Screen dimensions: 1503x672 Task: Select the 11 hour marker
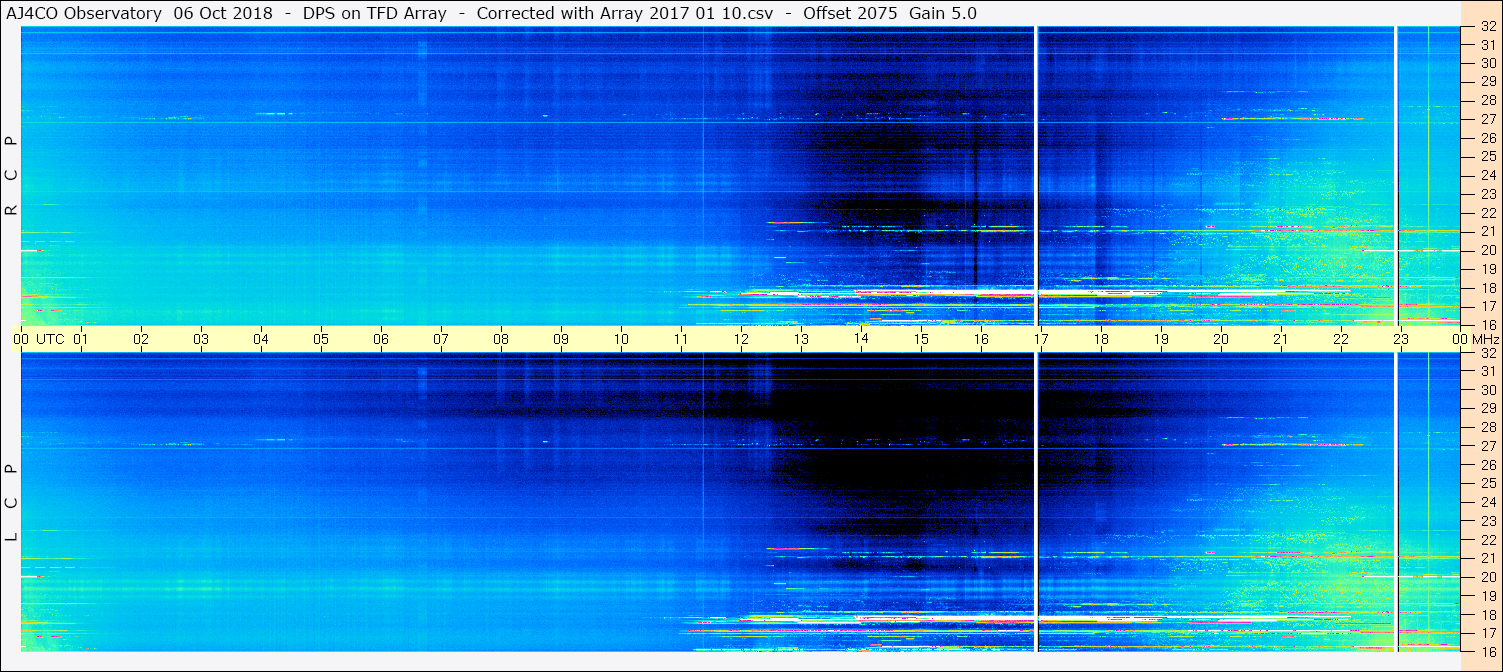(x=681, y=339)
